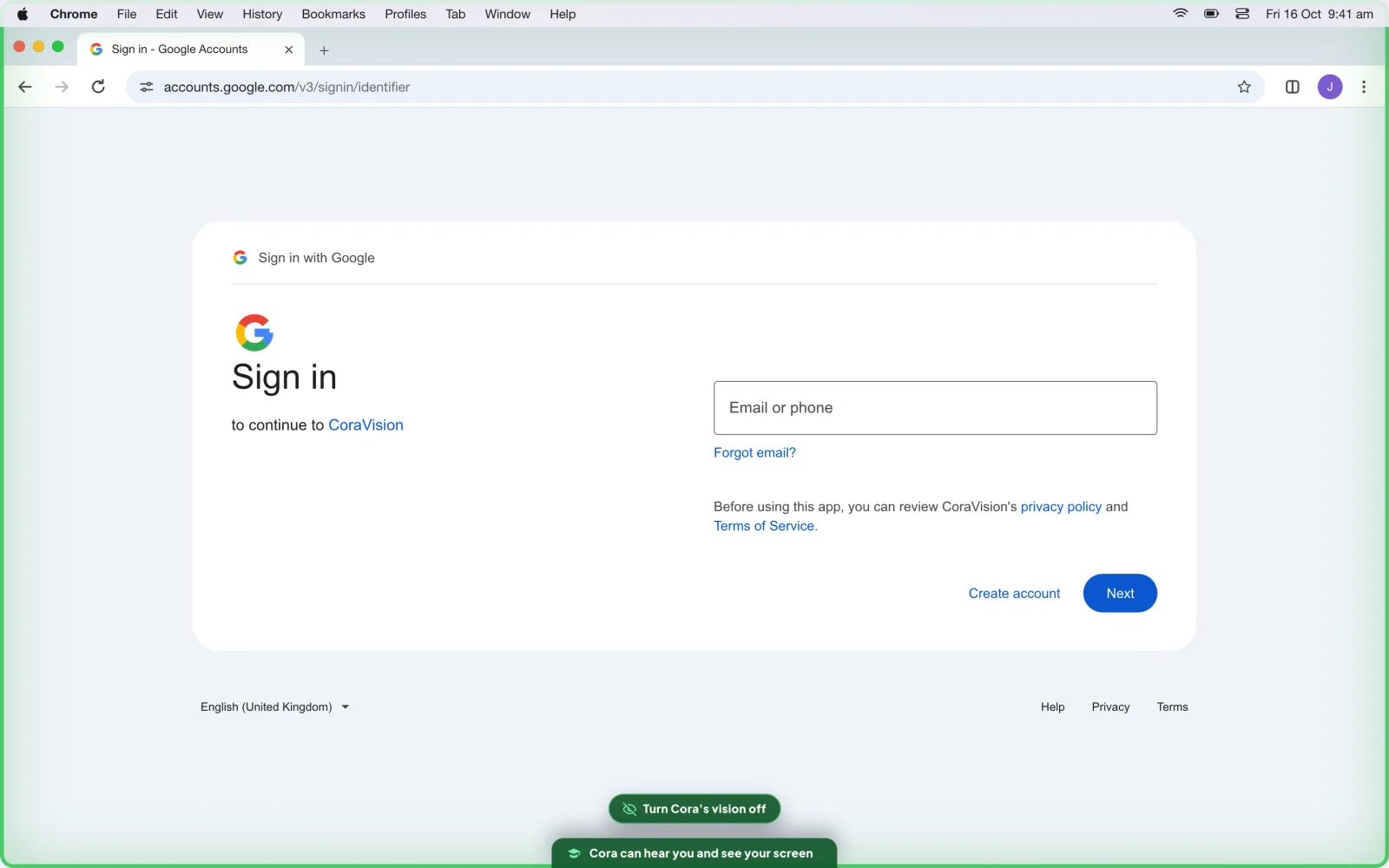1389x868 pixels.
Task: Expand the English (United Kingdom) language dropdown
Action: tap(274, 707)
